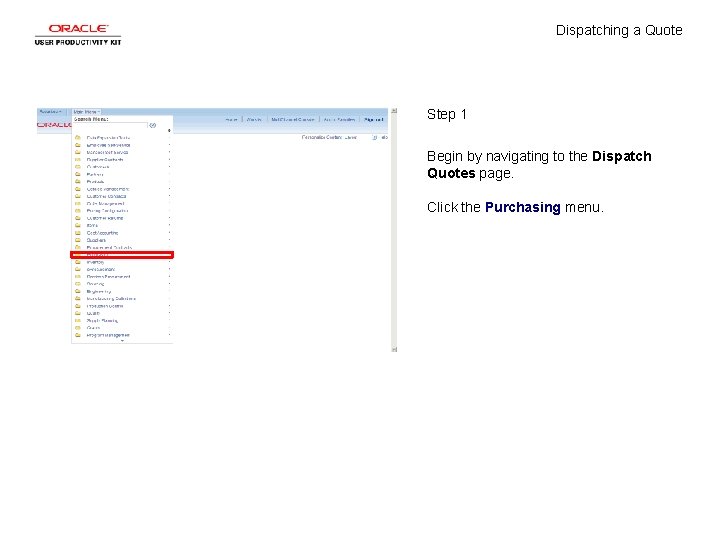Image resolution: width=720 pixels, height=540 pixels.
Task: Collapse the Main Menu dropdown
Action: pyautogui.click(x=87, y=112)
